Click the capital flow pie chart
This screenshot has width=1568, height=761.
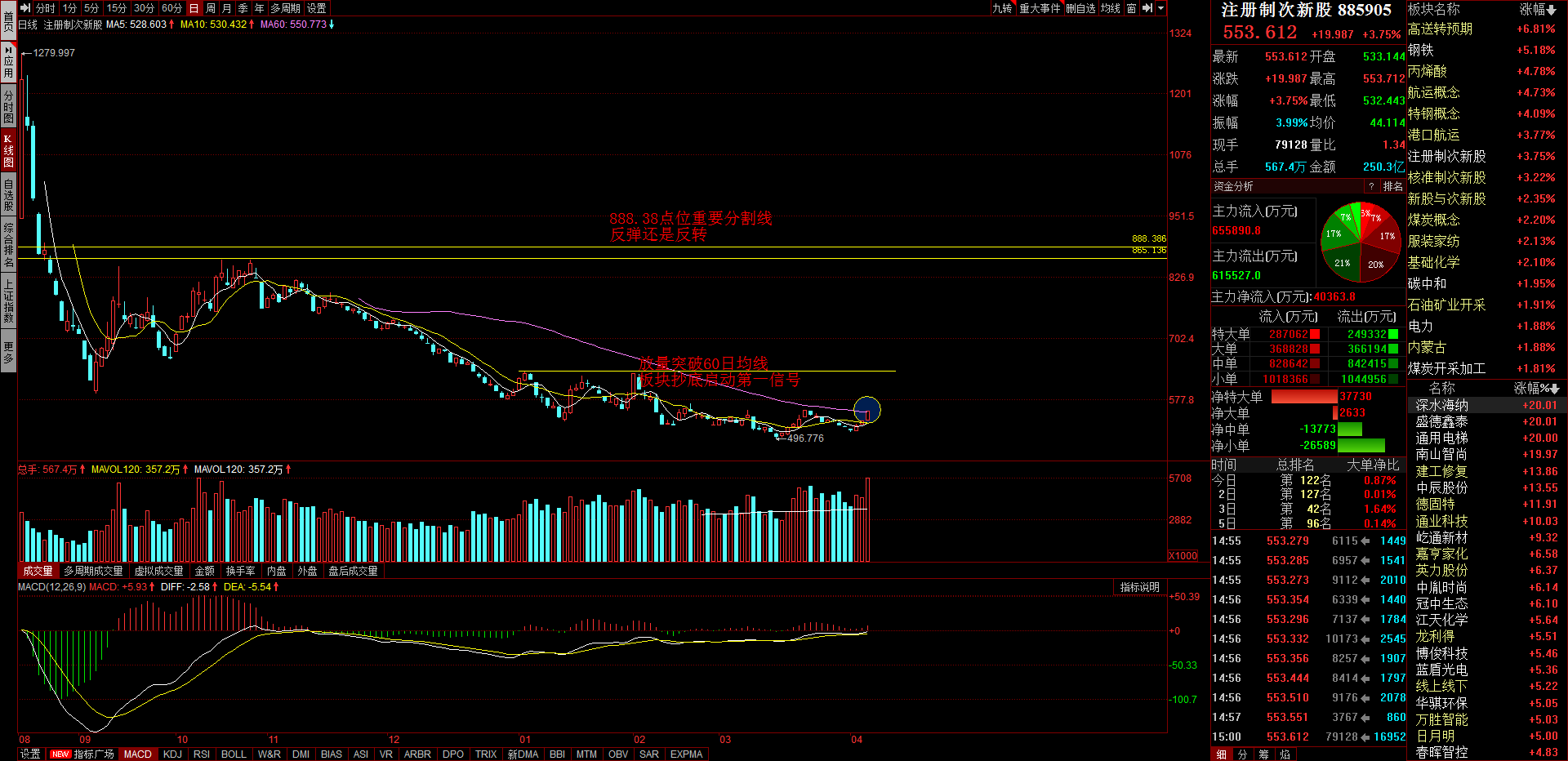pos(1361,243)
